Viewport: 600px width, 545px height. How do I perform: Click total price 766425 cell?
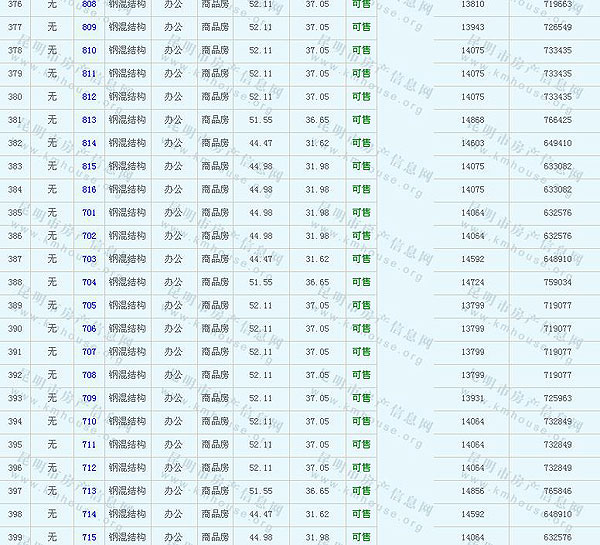(557, 120)
